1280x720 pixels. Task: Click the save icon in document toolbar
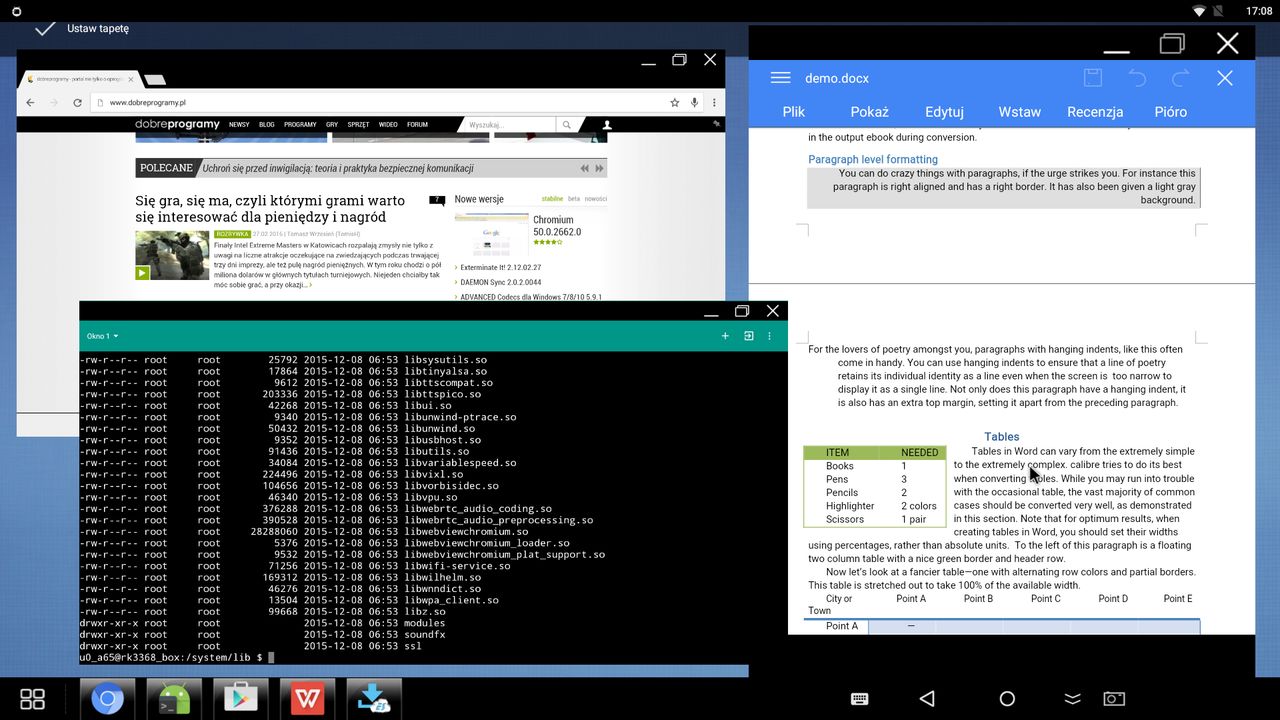[x=1093, y=78]
